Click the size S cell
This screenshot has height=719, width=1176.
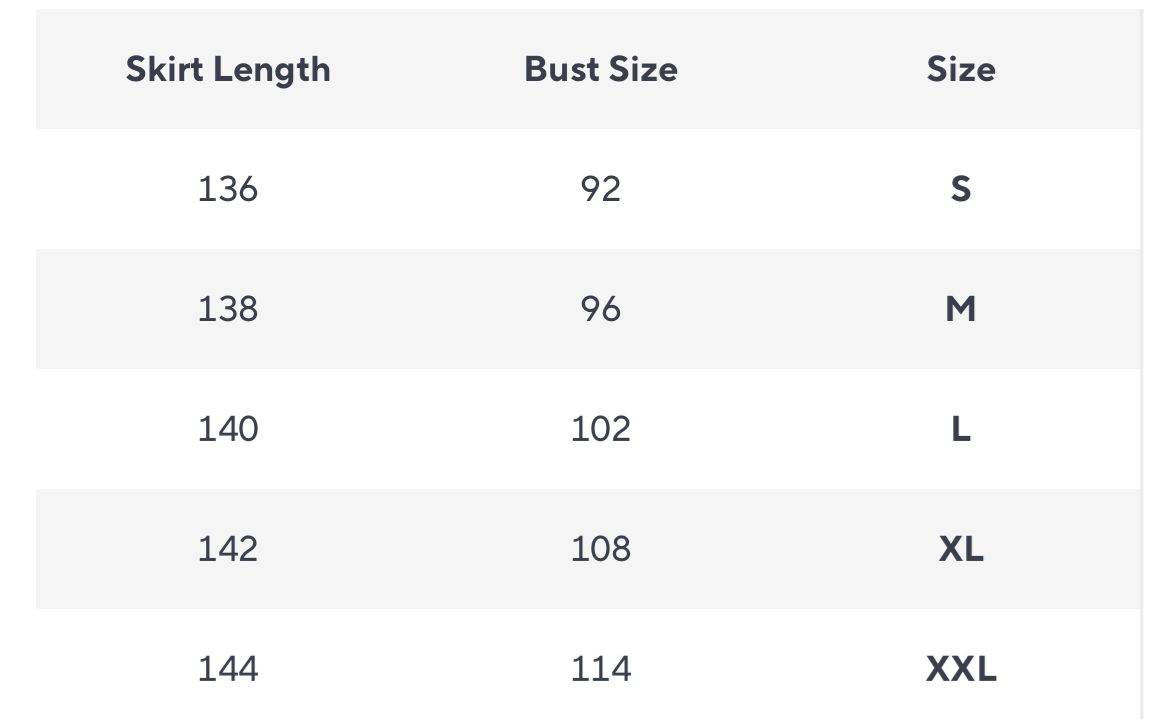tap(961, 189)
